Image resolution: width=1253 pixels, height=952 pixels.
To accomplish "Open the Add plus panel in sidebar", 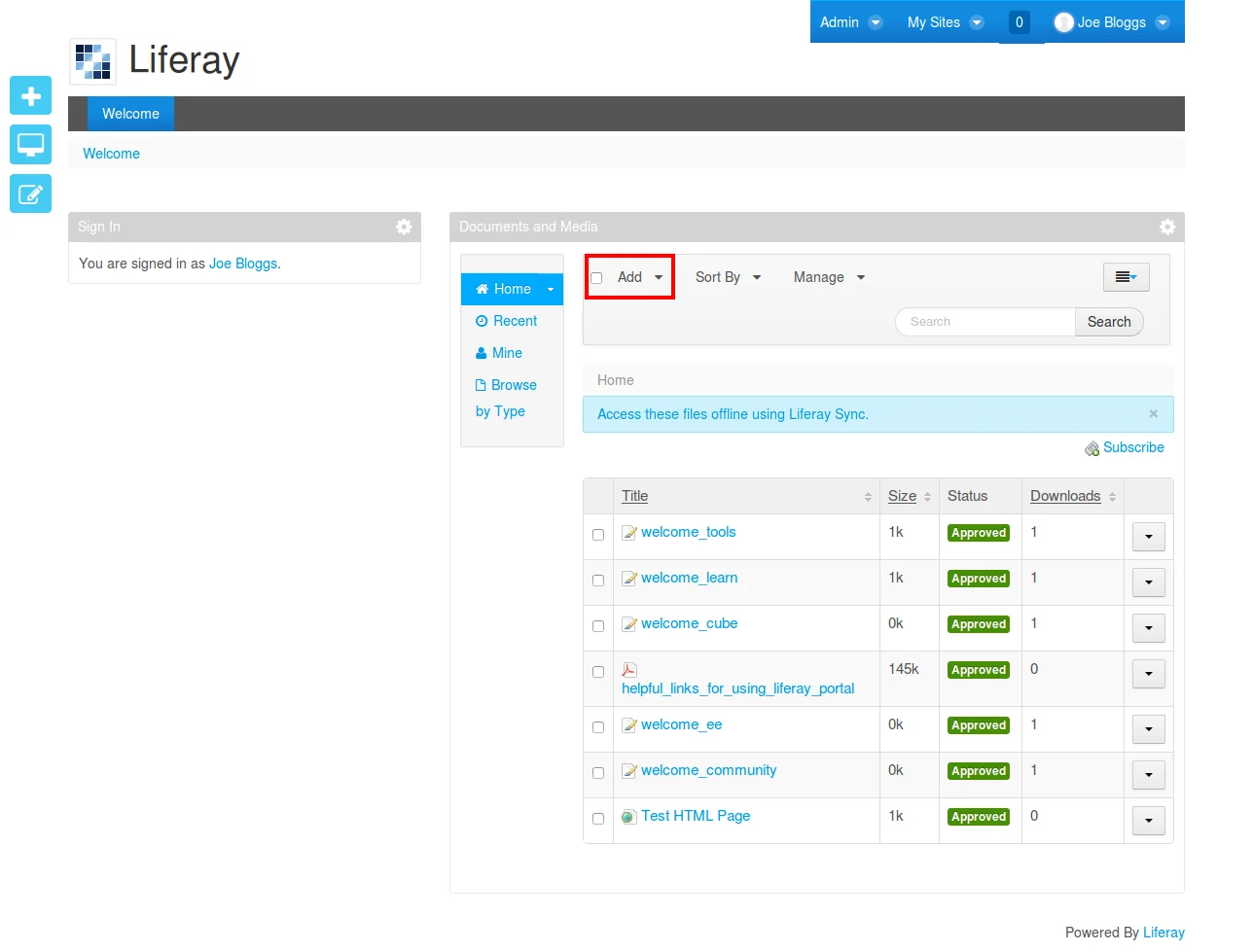I will pyautogui.click(x=30, y=96).
